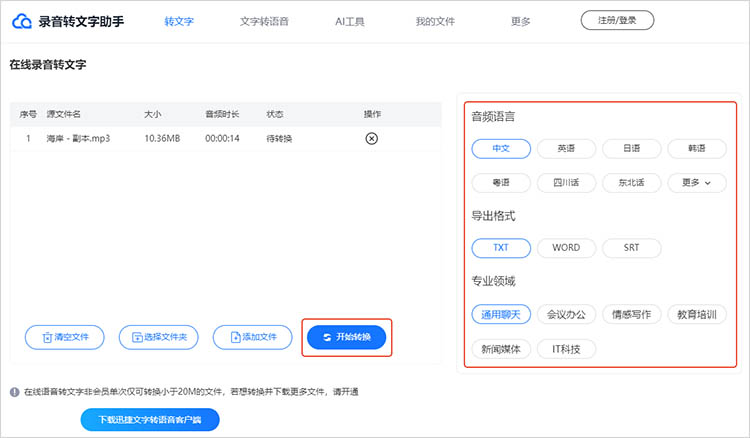Click the 待转换 status cell

coord(279,139)
